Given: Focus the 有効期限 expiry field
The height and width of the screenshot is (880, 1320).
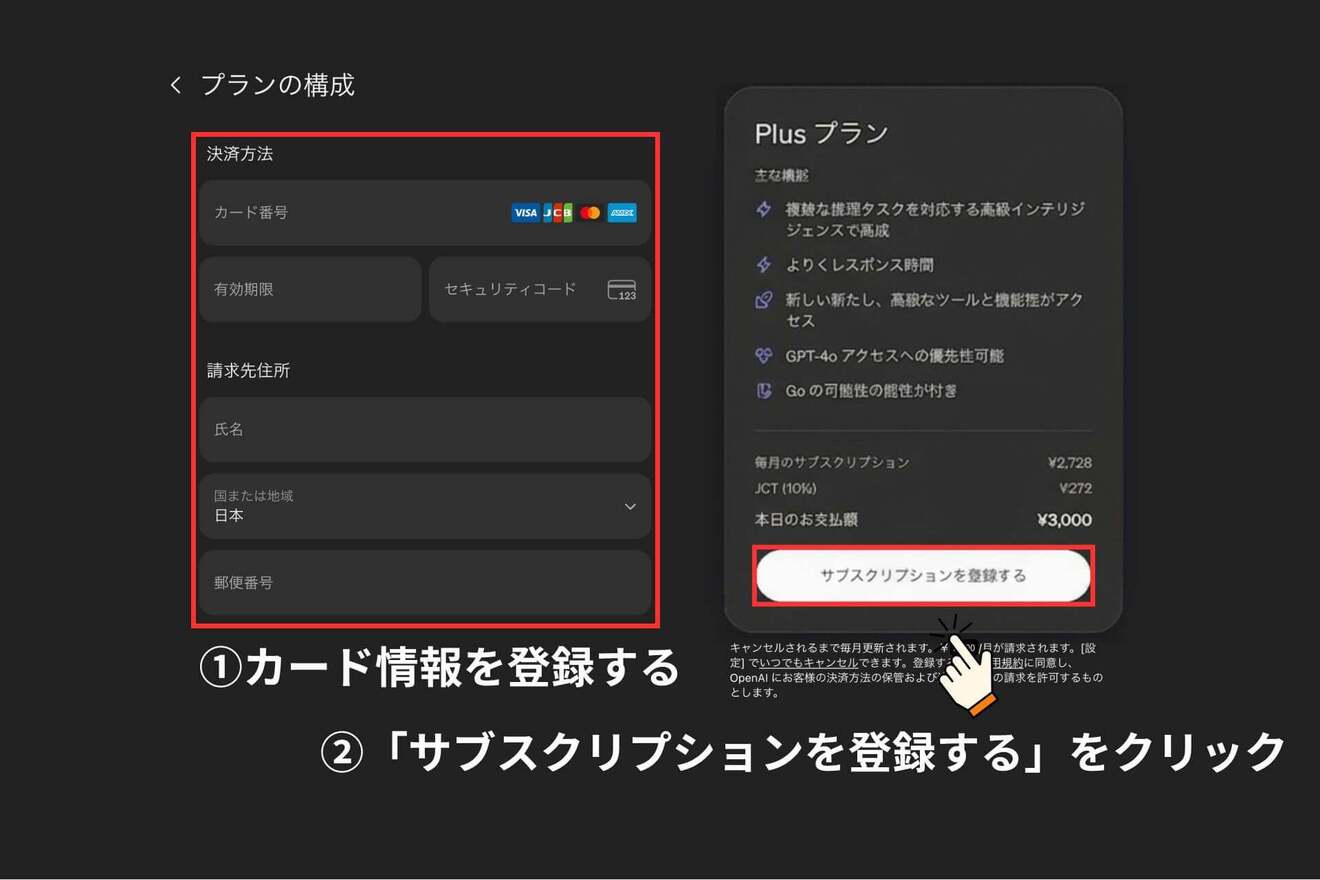Looking at the screenshot, I should [x=310, y=290].
